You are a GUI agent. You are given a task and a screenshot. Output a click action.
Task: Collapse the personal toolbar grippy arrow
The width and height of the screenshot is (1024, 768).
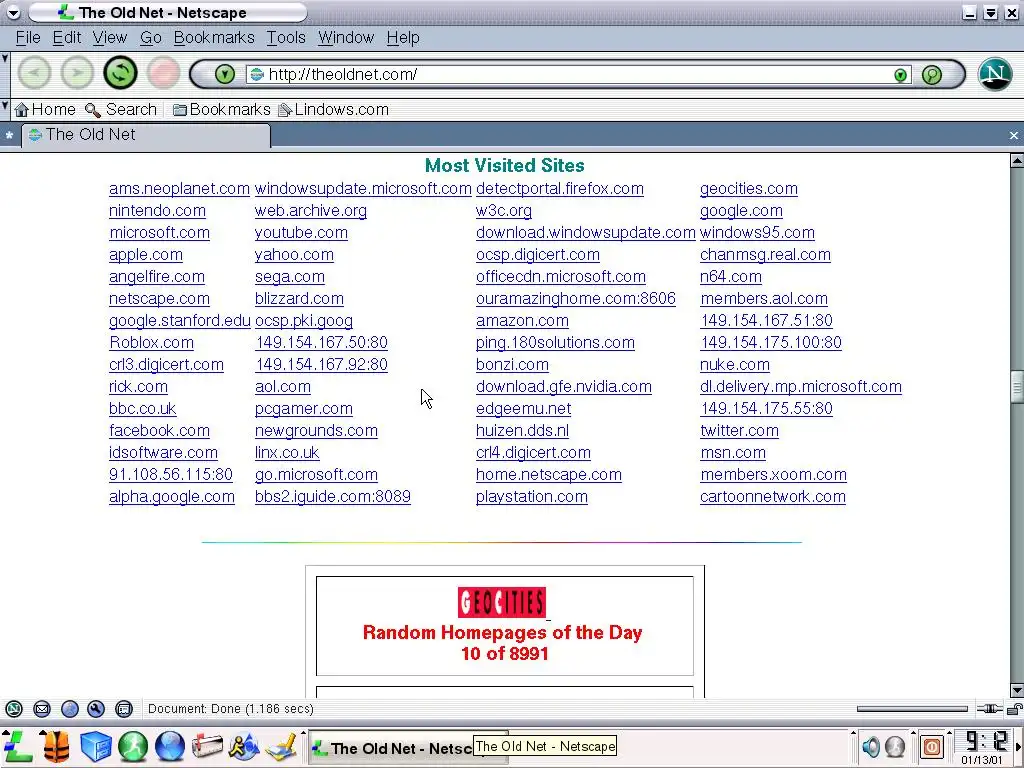coord(5,105)
